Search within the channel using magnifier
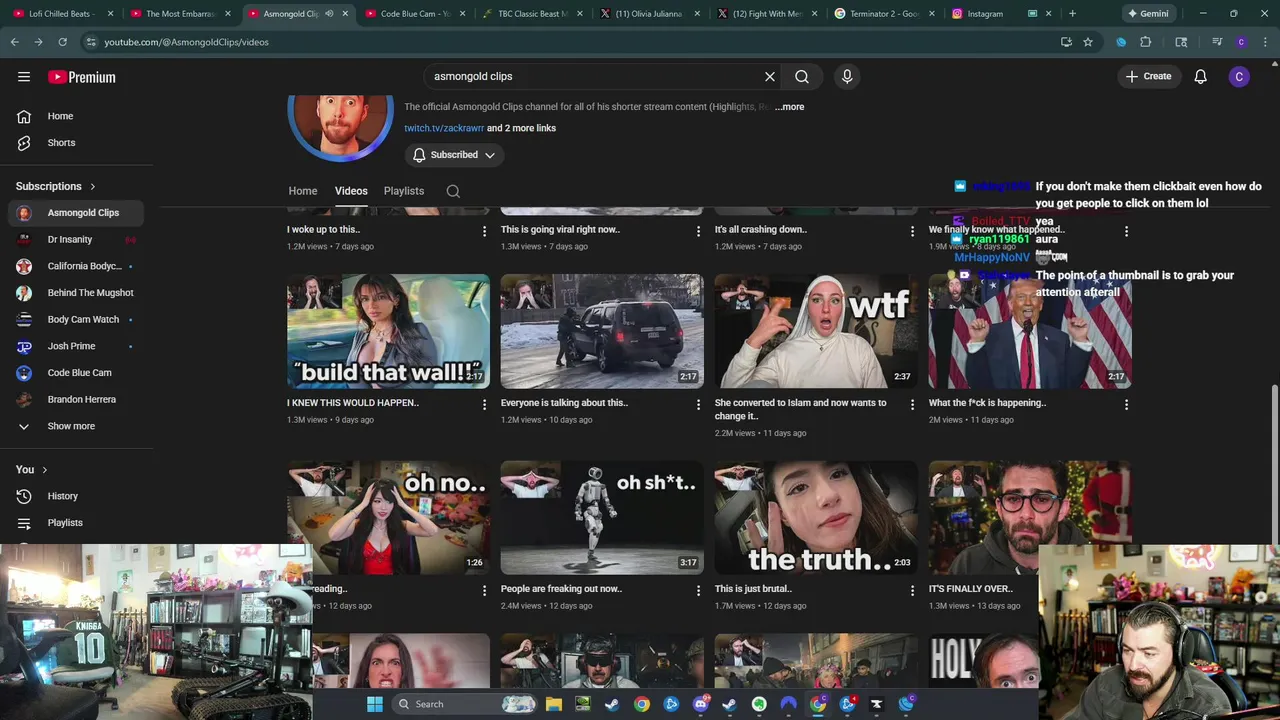Screen dimensions: 1280x720 [x=453, y=191]
